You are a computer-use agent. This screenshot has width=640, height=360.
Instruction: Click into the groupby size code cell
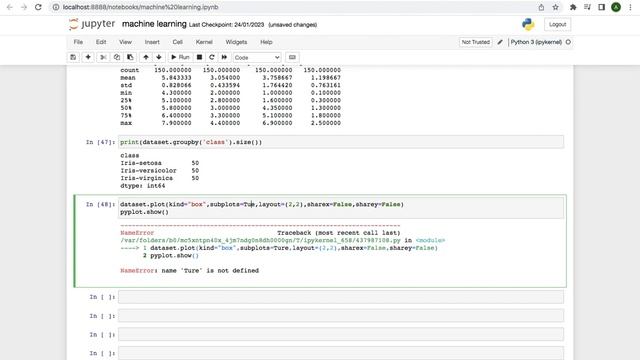(x=341, y=142)
